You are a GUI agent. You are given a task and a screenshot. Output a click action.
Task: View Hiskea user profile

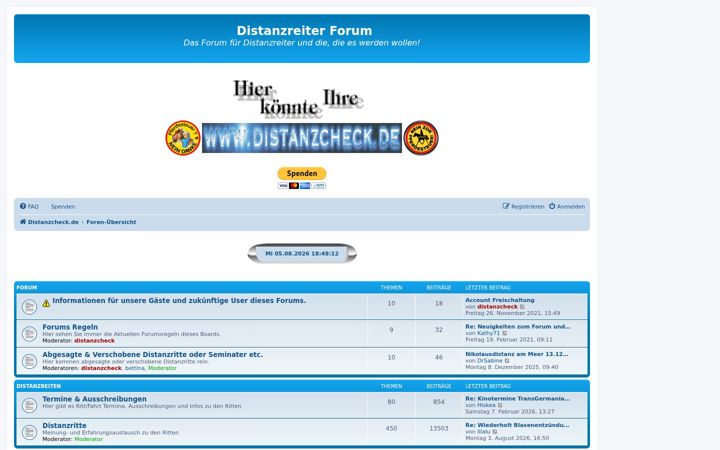pyautogui.click(x=486, y=405)
